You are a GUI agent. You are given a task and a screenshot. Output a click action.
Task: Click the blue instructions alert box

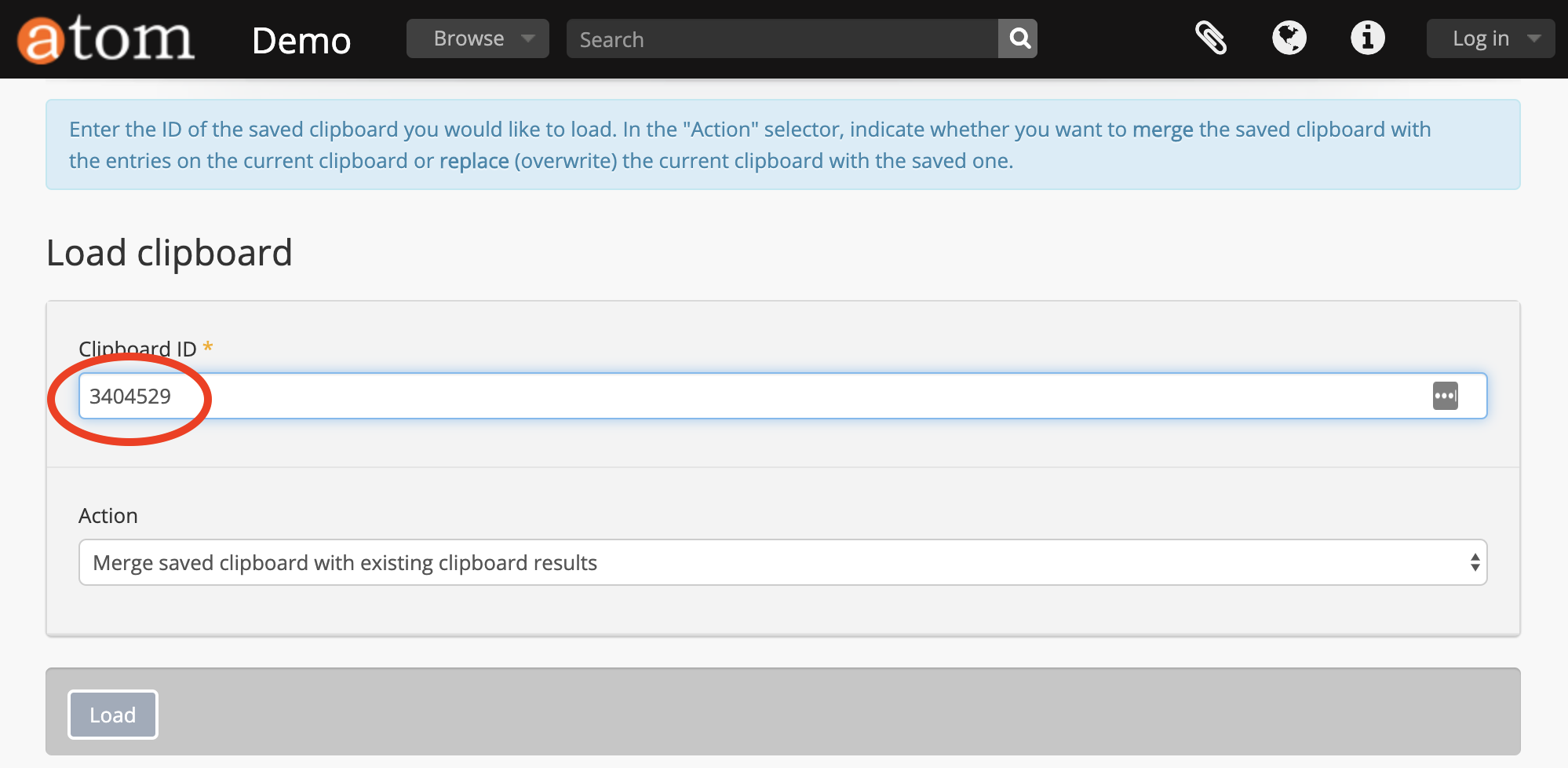(782, 144)
